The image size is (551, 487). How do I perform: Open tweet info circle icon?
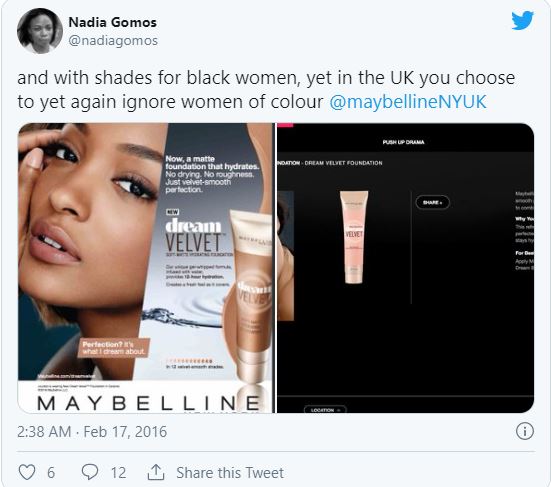click(525, 431)
